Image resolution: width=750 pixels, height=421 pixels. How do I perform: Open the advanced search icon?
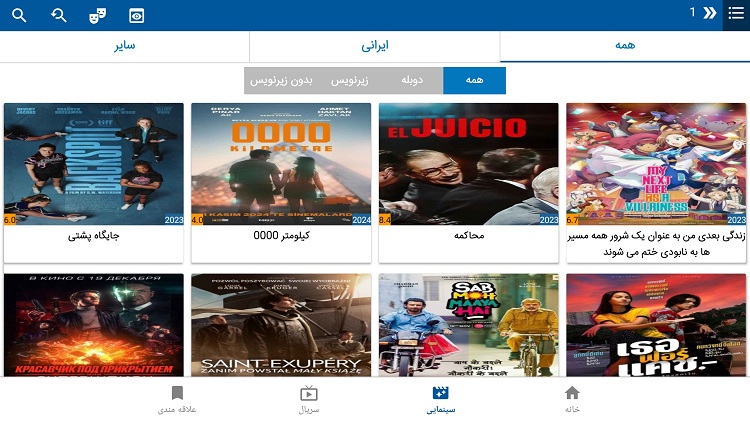[58, 15]
